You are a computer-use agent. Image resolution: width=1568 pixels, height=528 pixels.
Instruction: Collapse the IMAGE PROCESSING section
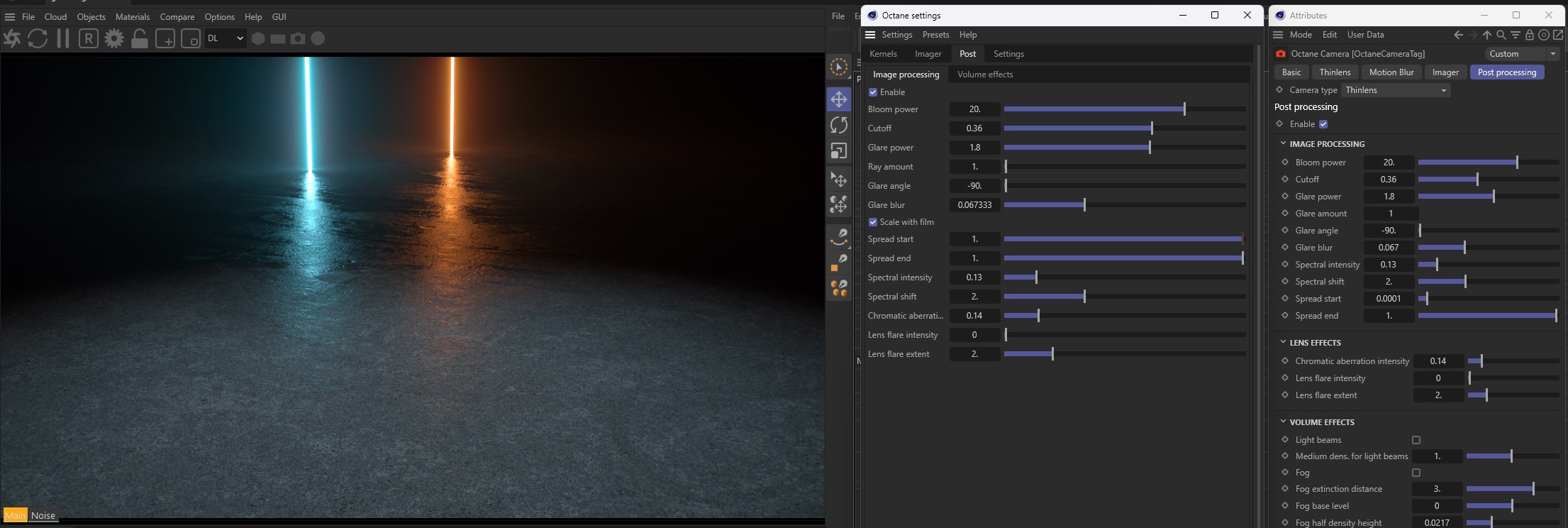click(x=1284, y=143)
